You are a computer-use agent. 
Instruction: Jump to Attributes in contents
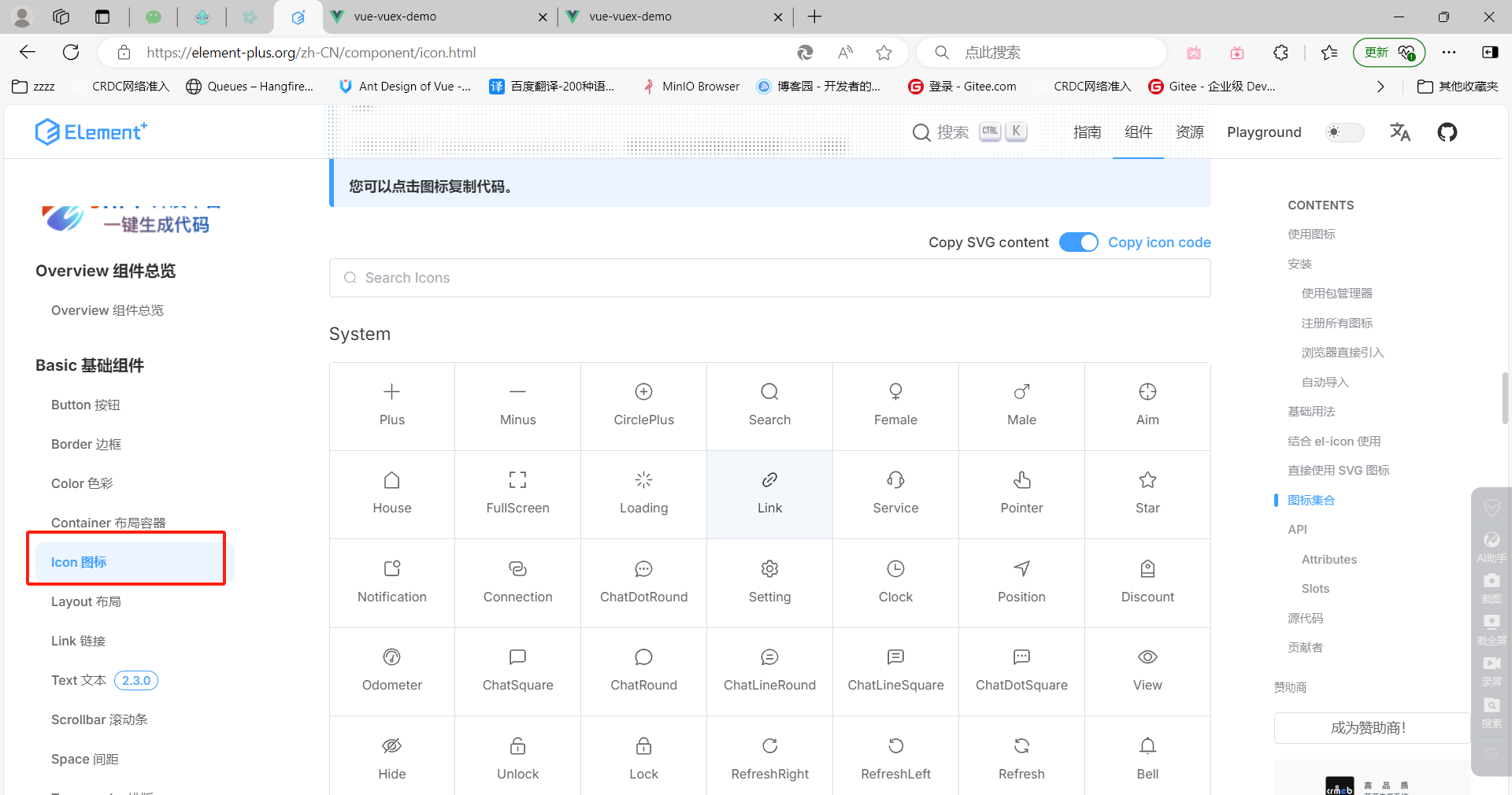tap(1329, 560)
